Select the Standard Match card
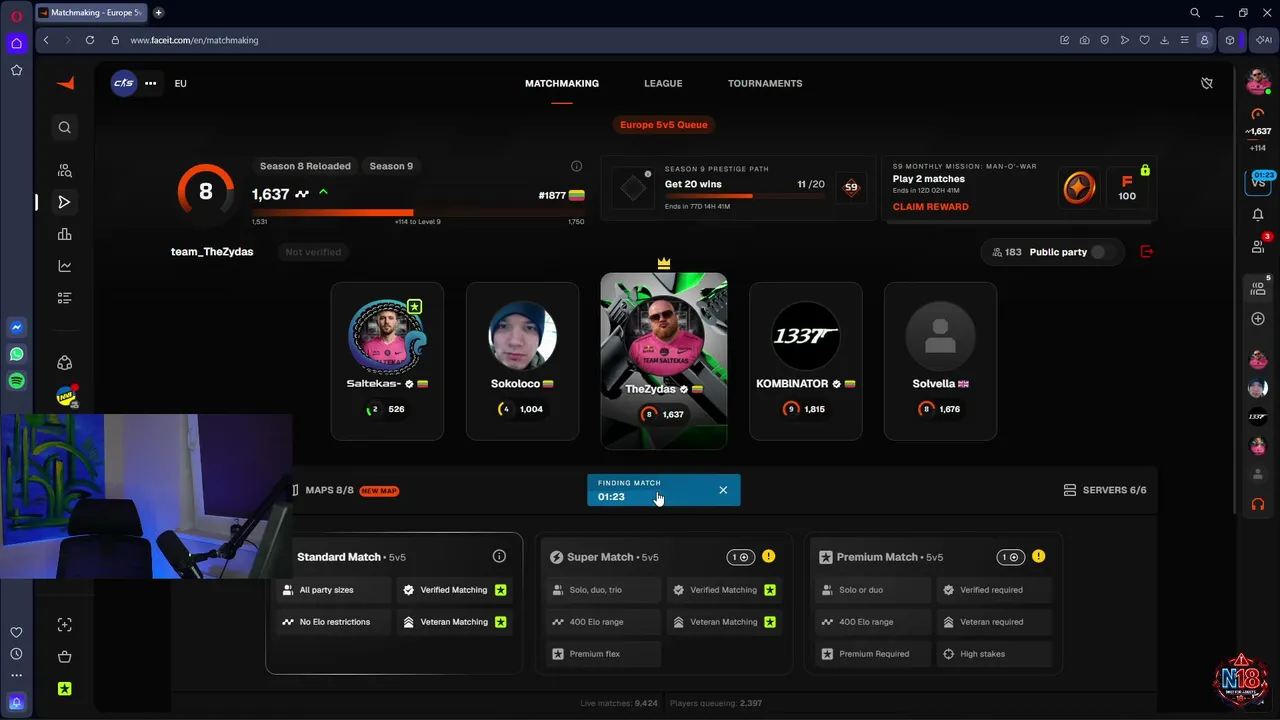Viewport: 1280px width, 720px height. (394, 603)
